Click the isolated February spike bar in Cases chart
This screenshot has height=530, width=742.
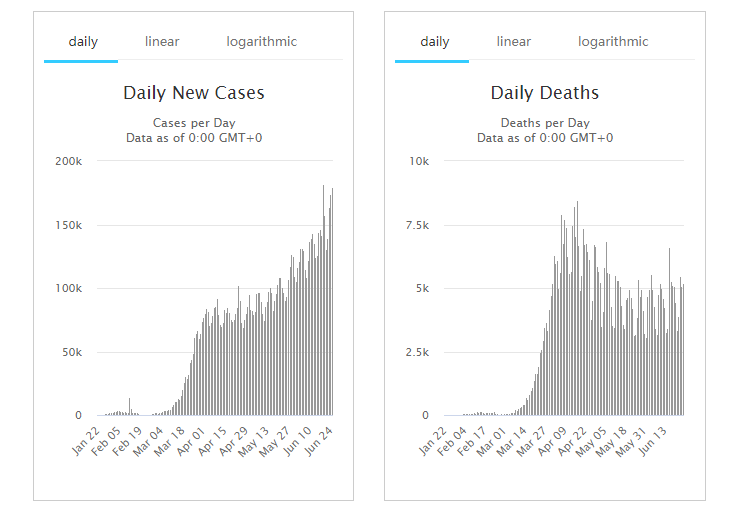[x=130, y=406]
